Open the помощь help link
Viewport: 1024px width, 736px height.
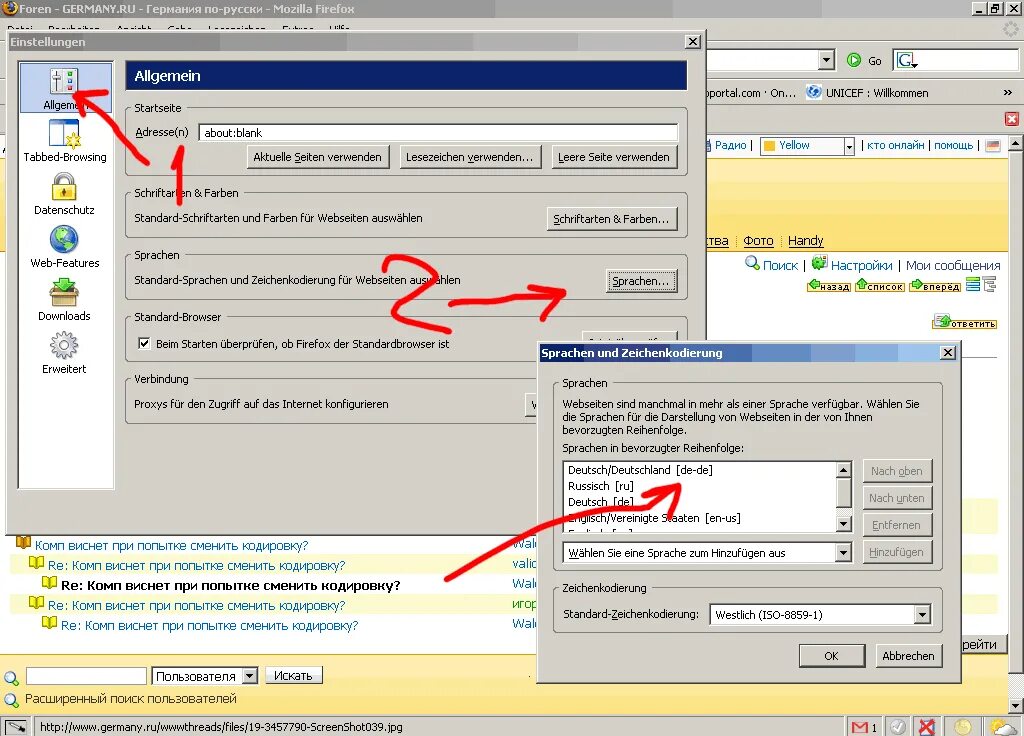tap(953, 145)
